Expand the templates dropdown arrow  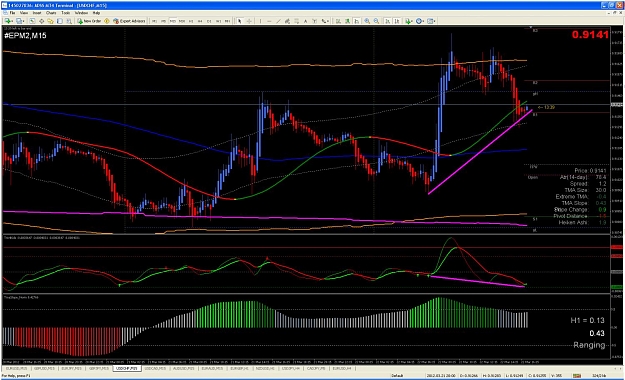tap(434, 21)
